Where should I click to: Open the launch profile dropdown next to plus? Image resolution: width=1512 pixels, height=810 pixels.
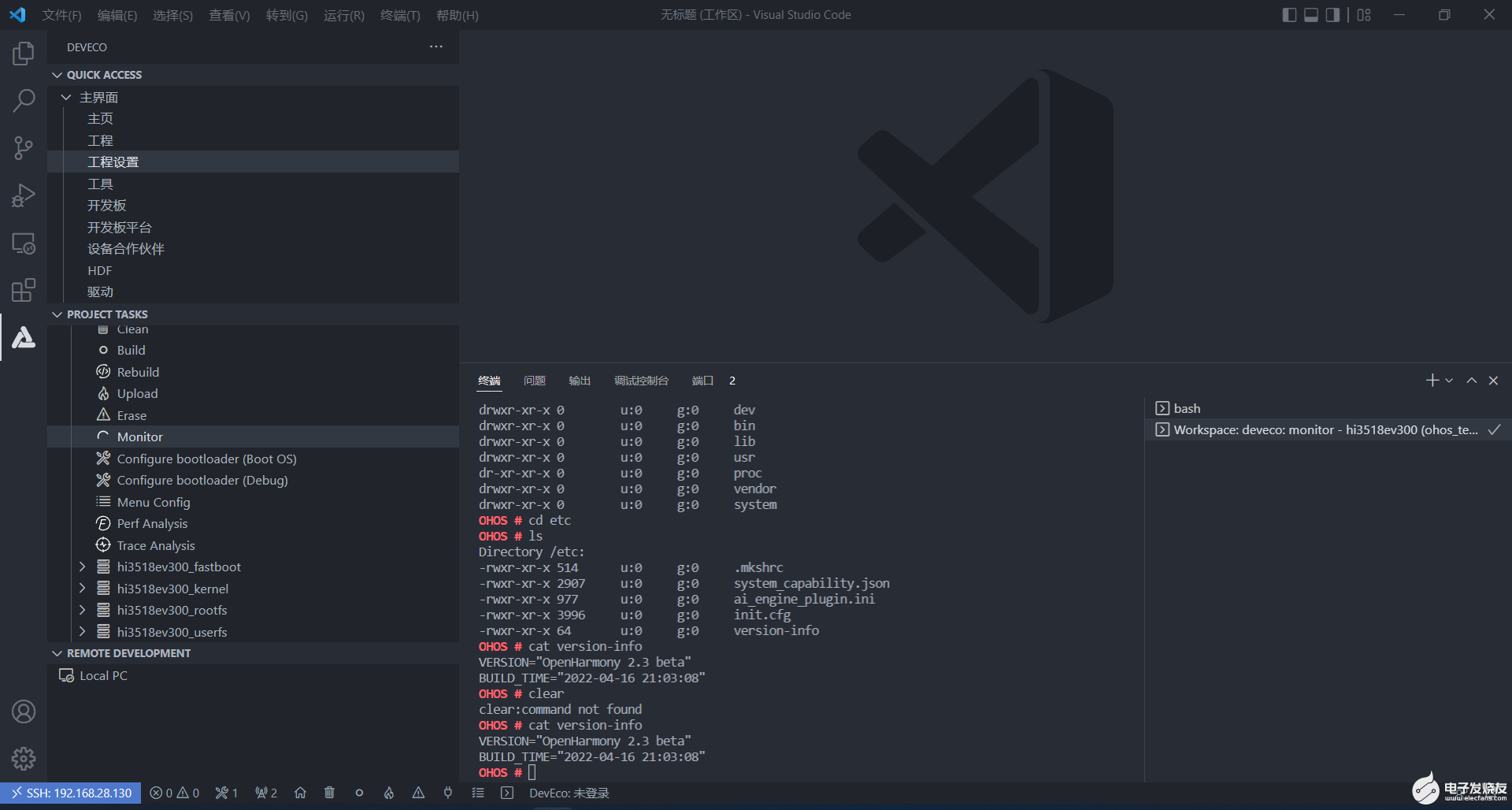click(x=1449, y=381)
